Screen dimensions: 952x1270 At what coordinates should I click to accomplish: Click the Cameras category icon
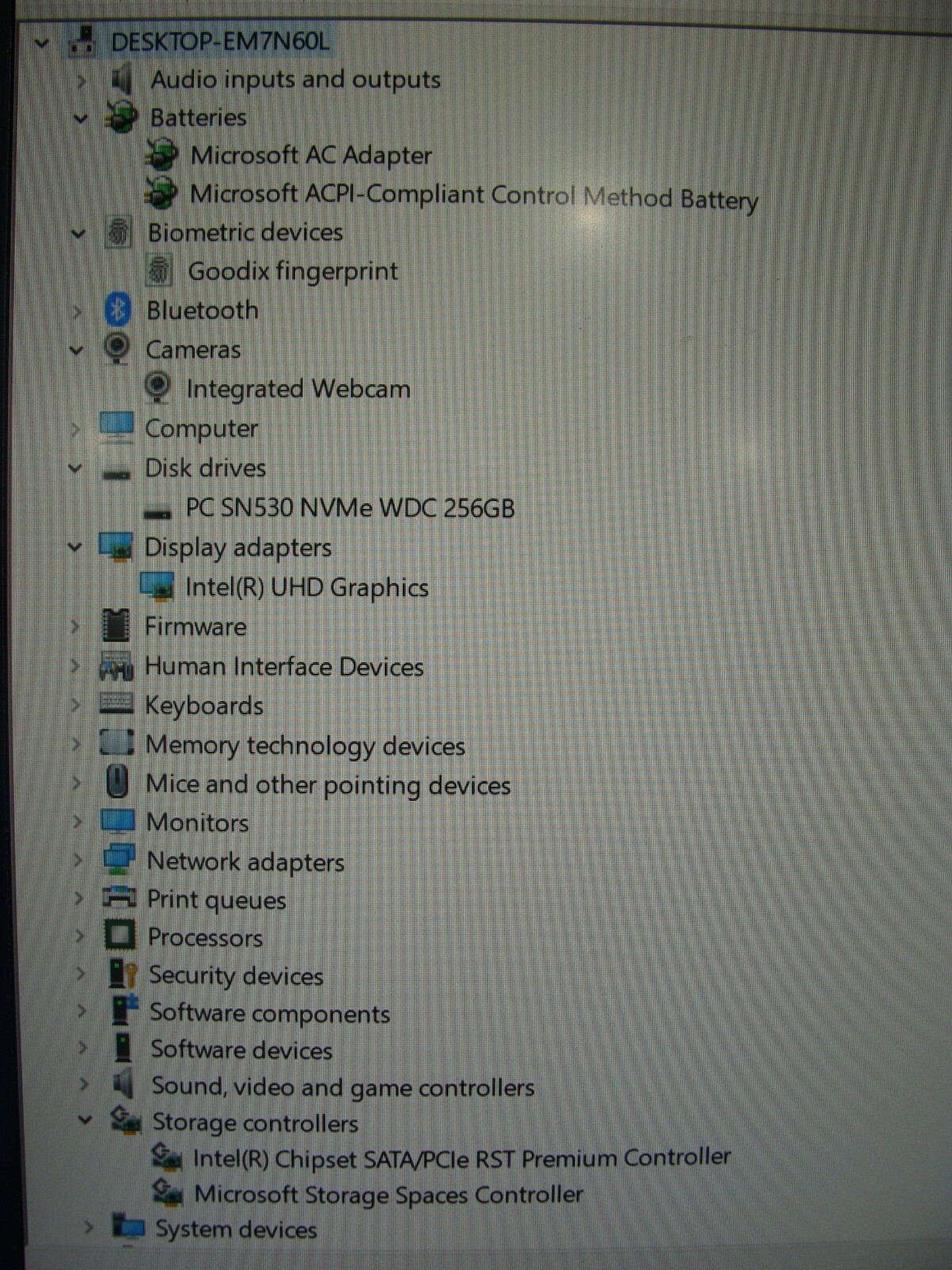(117, 348)
